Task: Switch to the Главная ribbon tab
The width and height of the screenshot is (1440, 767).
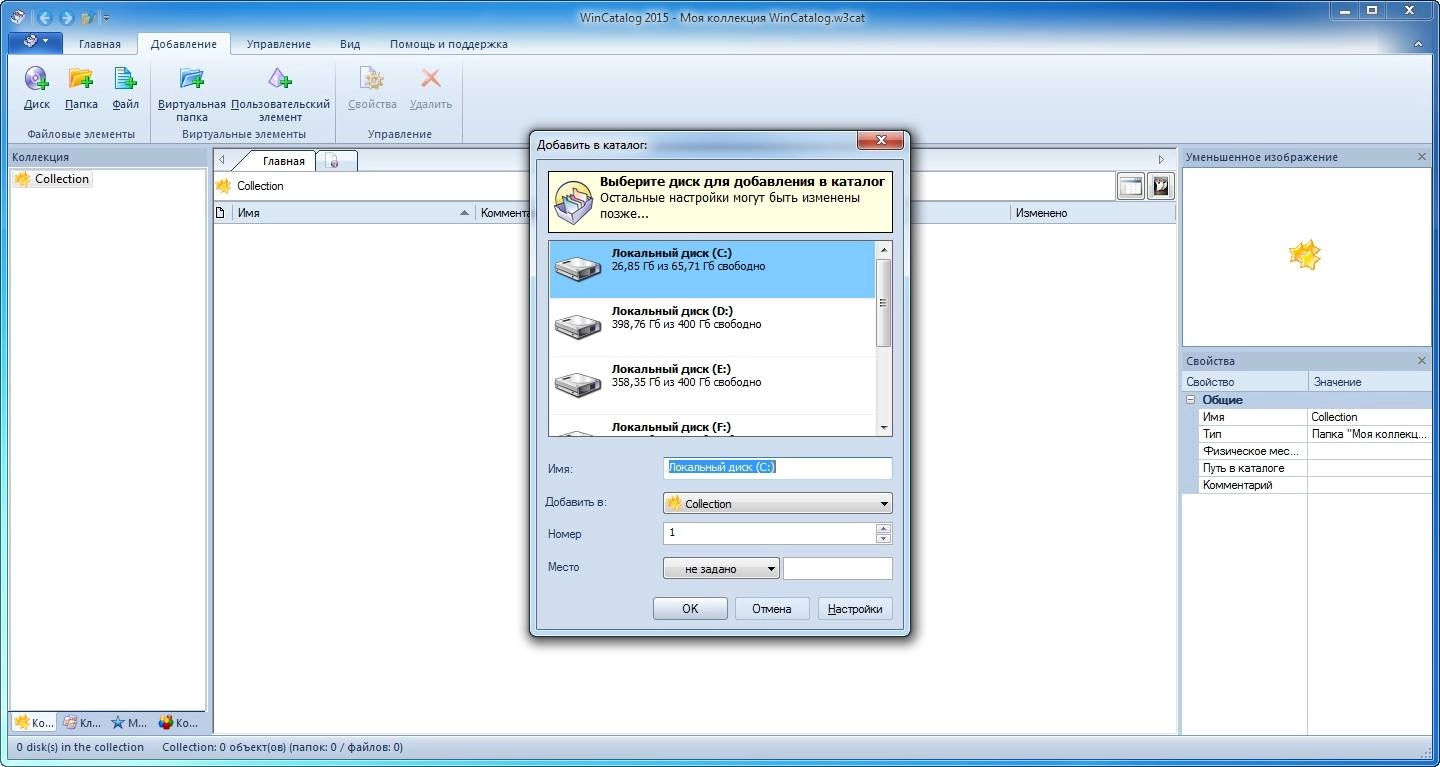Action: pyautogui.click(x=100, y=44)
